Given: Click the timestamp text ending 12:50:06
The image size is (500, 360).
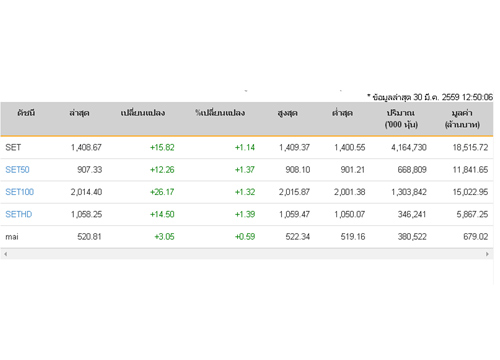Looking at the screenshot, I should pos(430,97).
